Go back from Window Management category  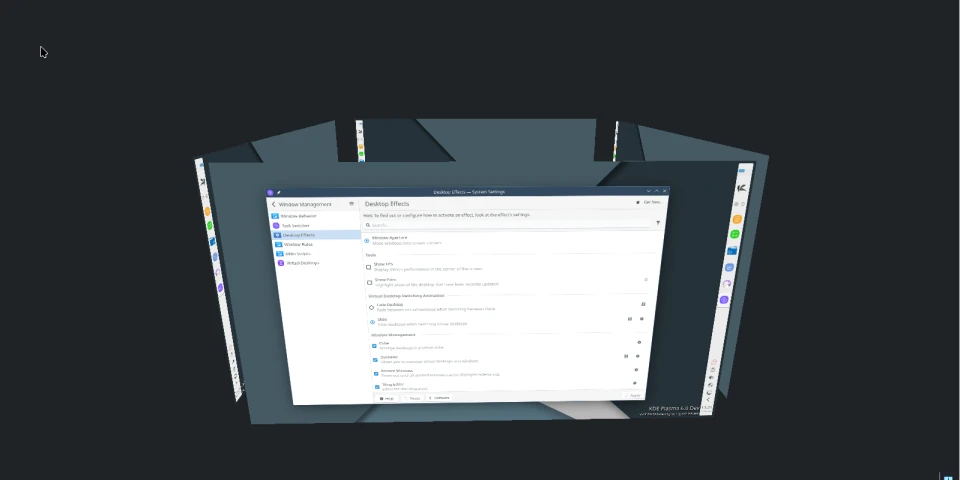tap(274, 204)
